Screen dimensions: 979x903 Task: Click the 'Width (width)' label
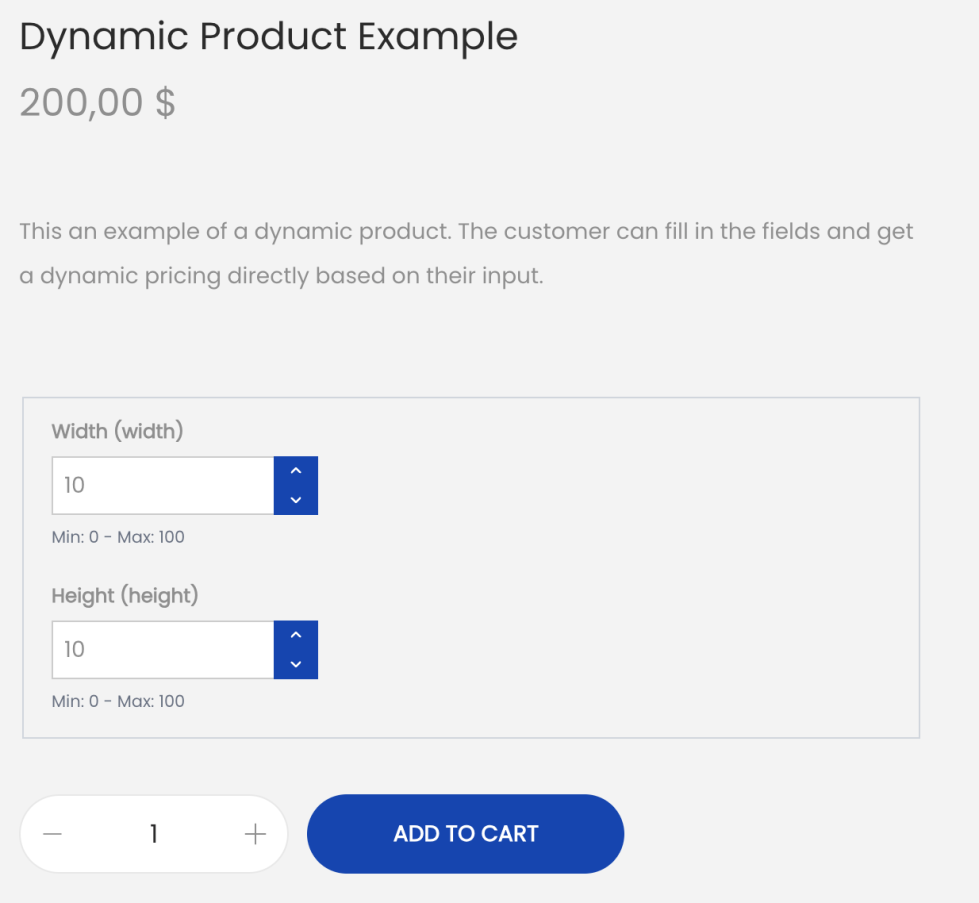coord(117,432)
